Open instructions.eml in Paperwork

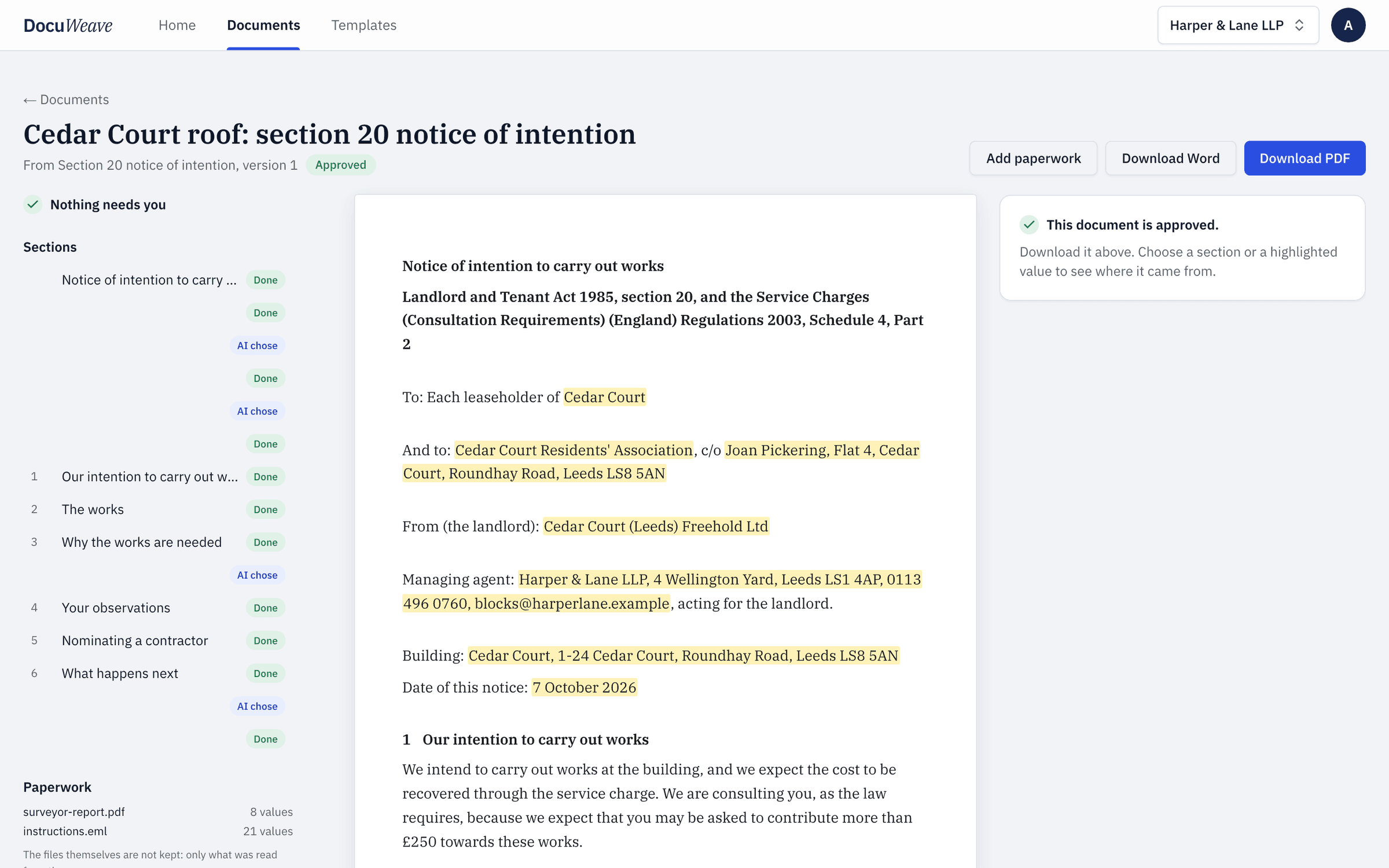tap(65, 831)
